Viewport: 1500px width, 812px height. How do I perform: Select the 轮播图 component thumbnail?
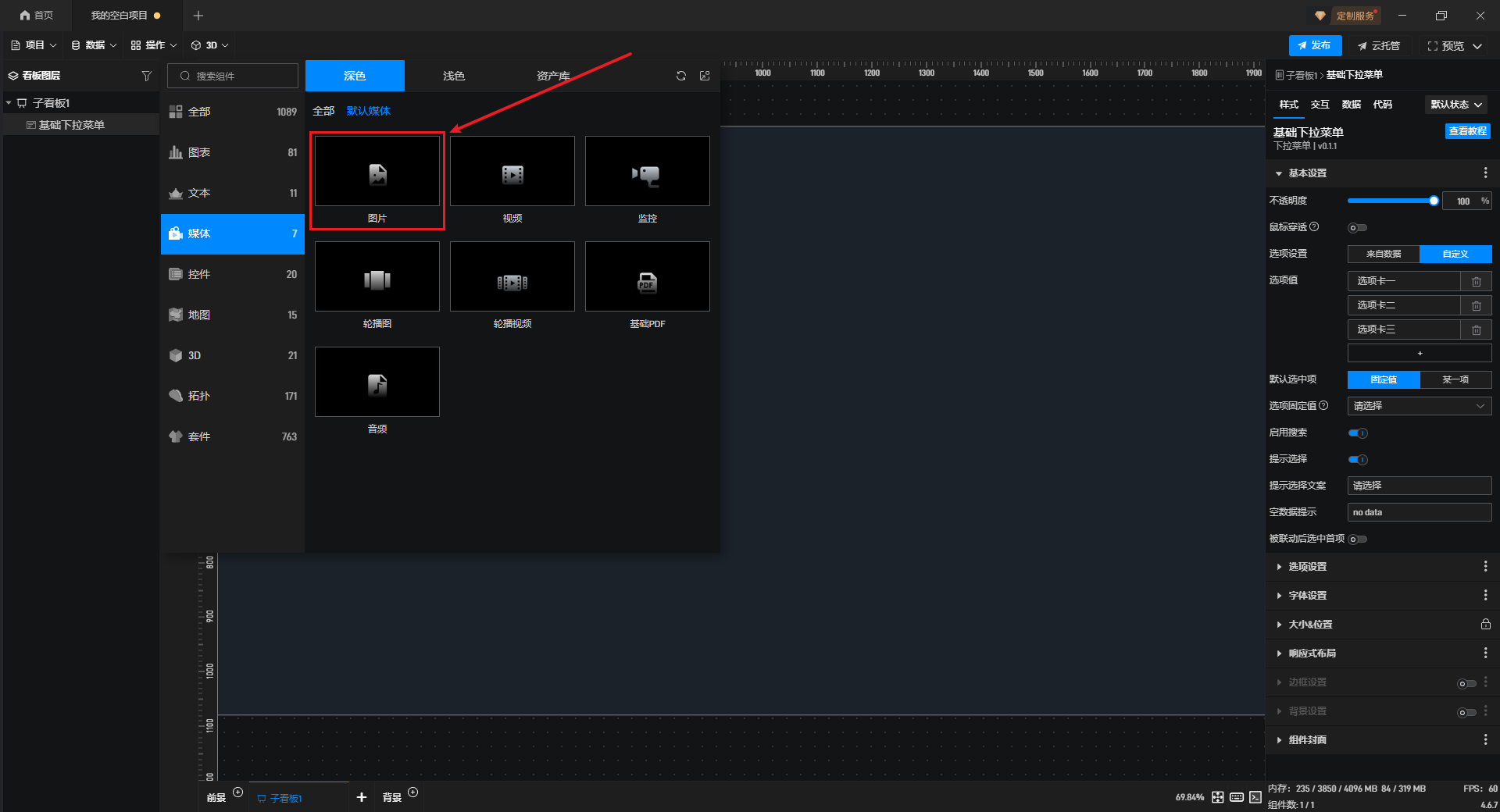point(377,277)
